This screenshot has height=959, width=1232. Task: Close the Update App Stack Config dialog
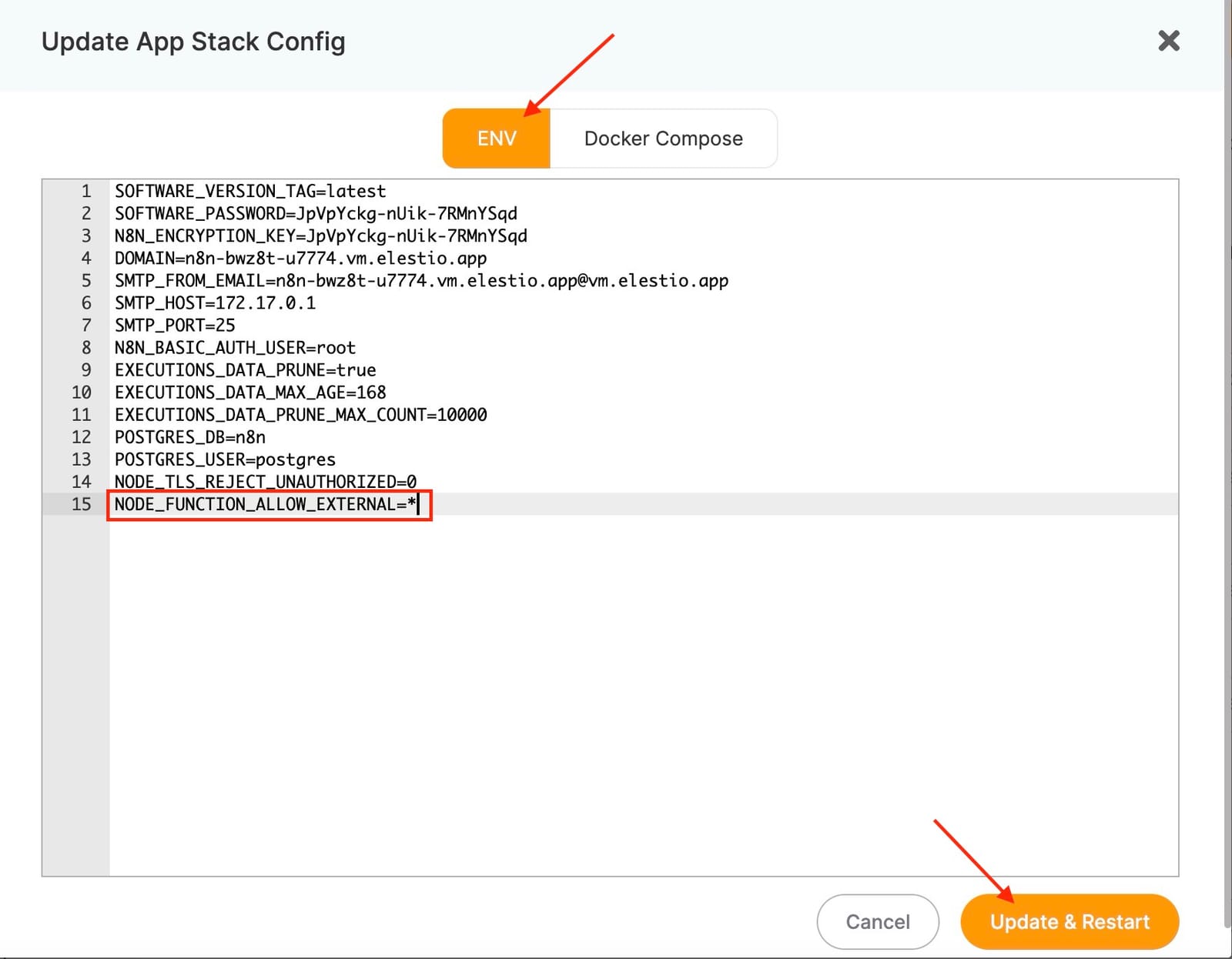[1169, 42]
